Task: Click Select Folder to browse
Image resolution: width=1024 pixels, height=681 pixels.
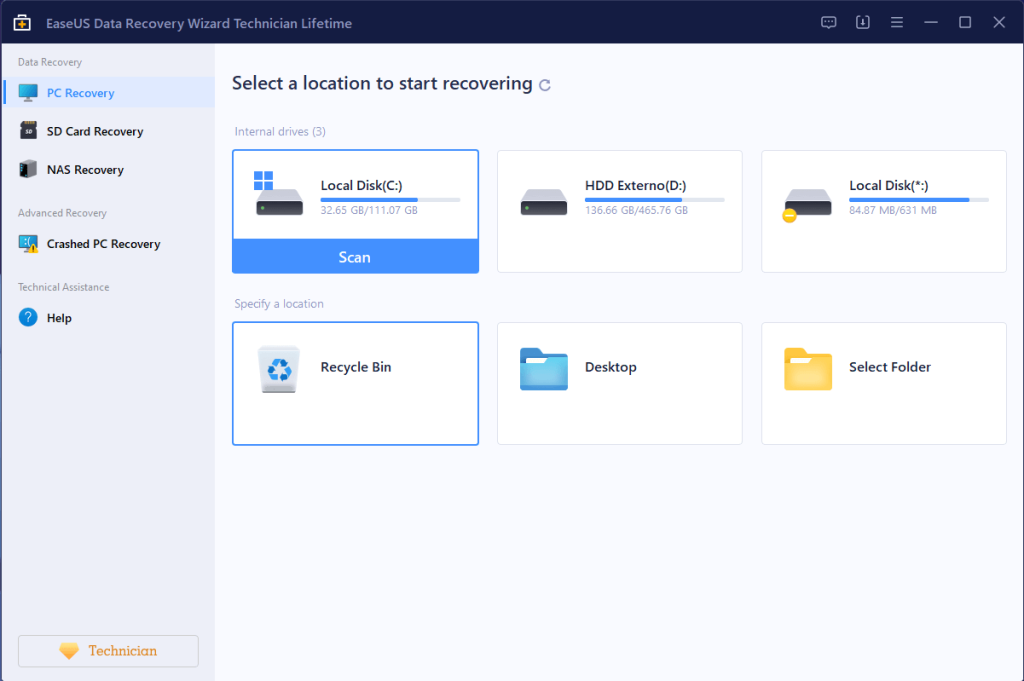Action: pos(884,383)
